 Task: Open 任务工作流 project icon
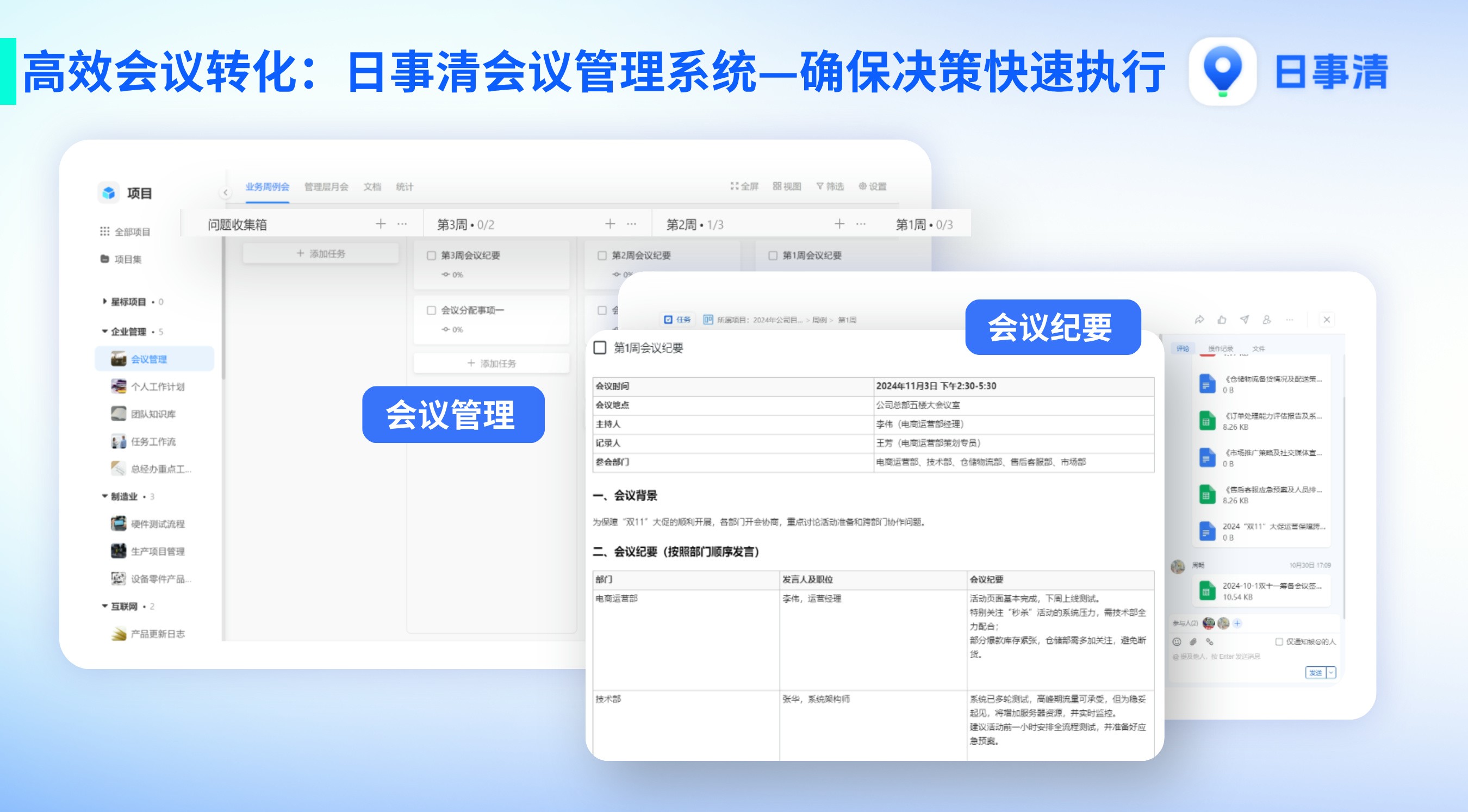click(x=119, y=441)
